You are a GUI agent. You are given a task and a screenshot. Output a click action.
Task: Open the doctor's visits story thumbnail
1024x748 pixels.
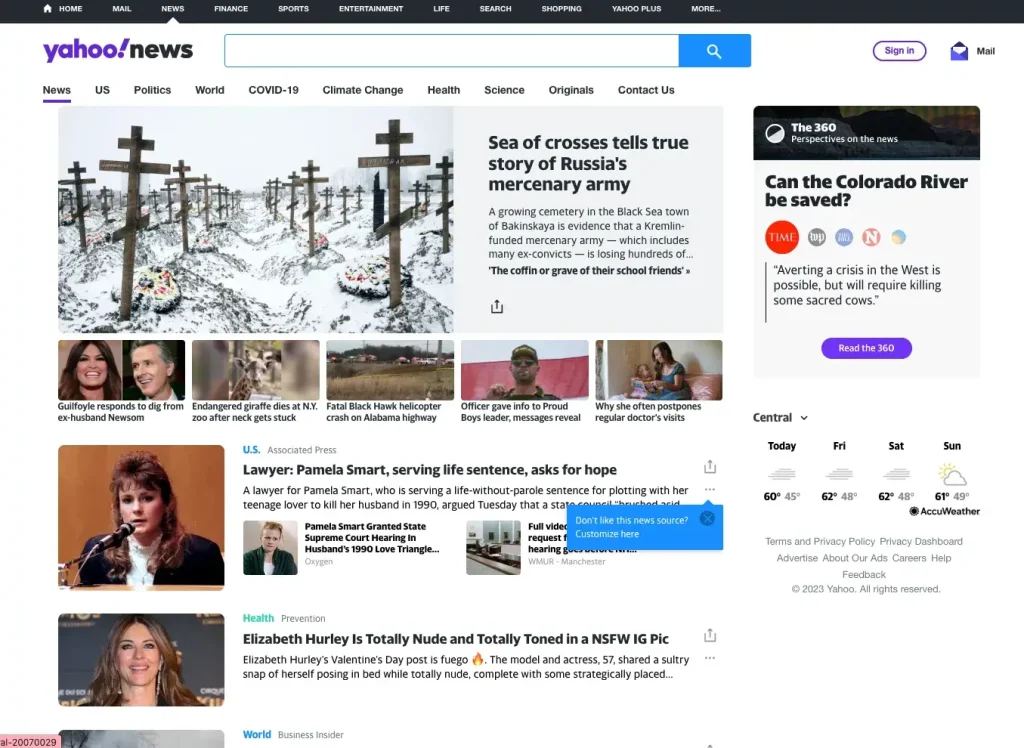[x=659, y=370]
